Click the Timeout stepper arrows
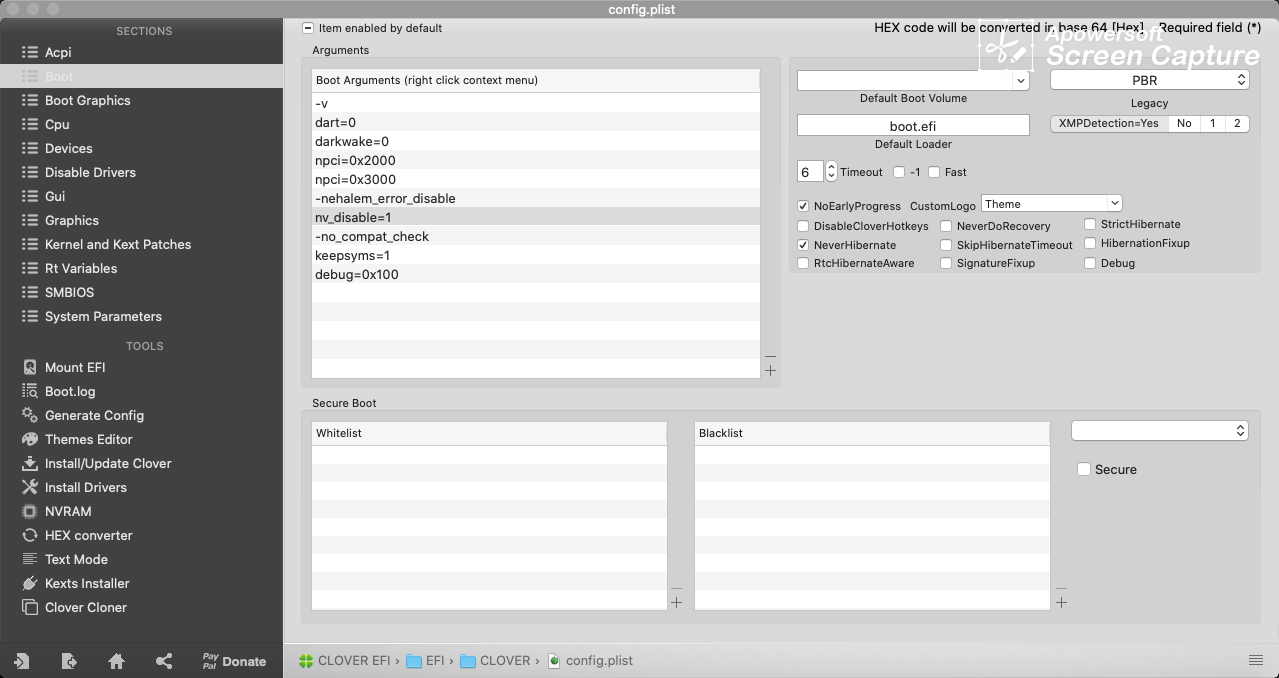Image resolution: width=1279 pixels, height=678 pixels. pos(831,172)
